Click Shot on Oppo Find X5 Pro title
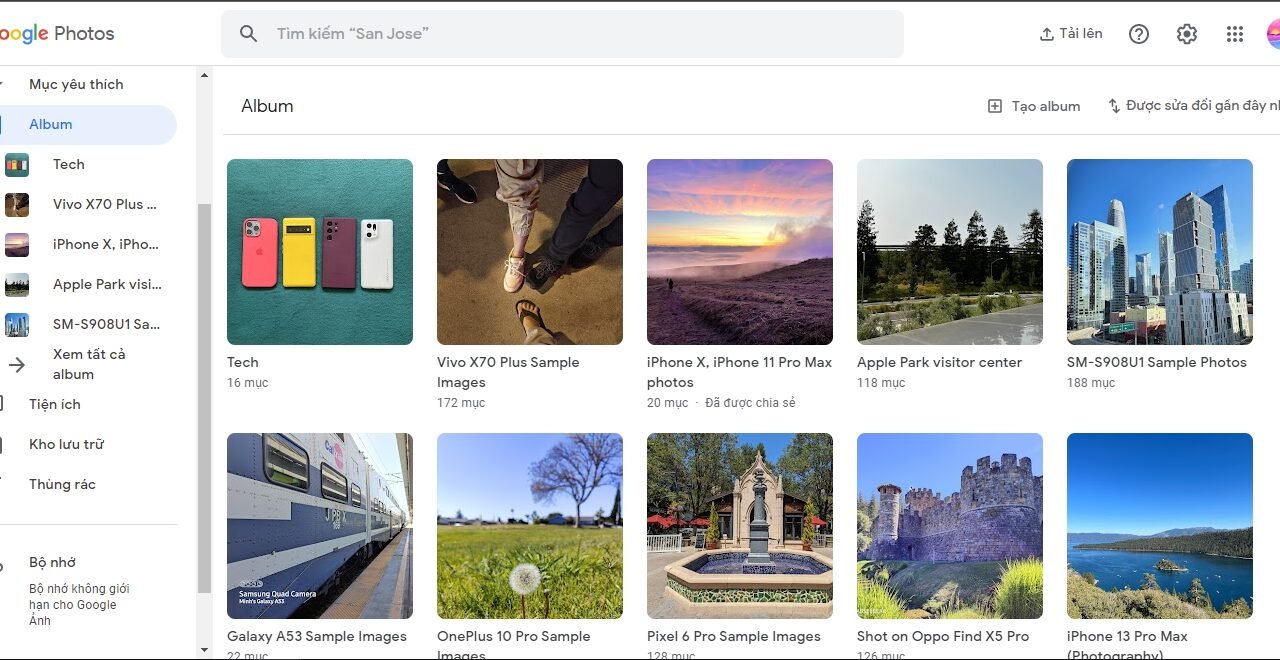Image resolution: width=1280 pixels, height=660 pixels. tap(943, 636)
